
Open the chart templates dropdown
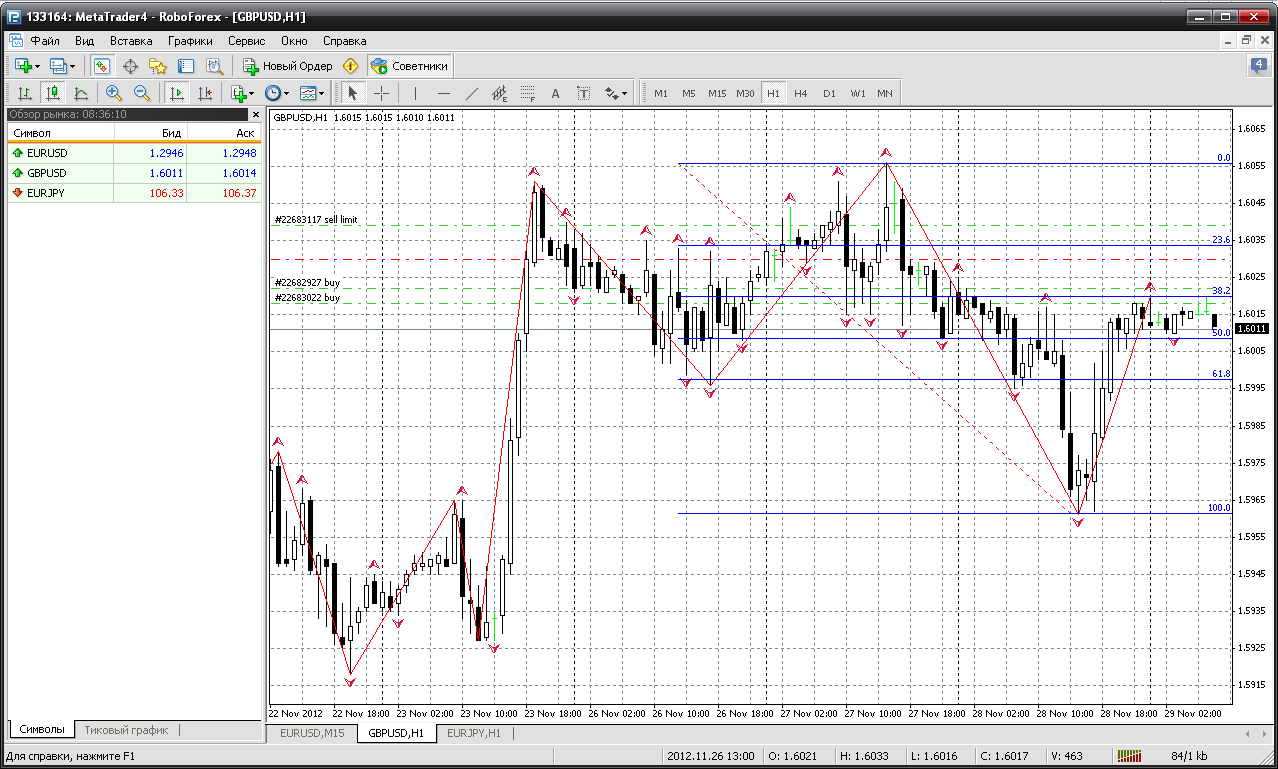click(312, 93)
